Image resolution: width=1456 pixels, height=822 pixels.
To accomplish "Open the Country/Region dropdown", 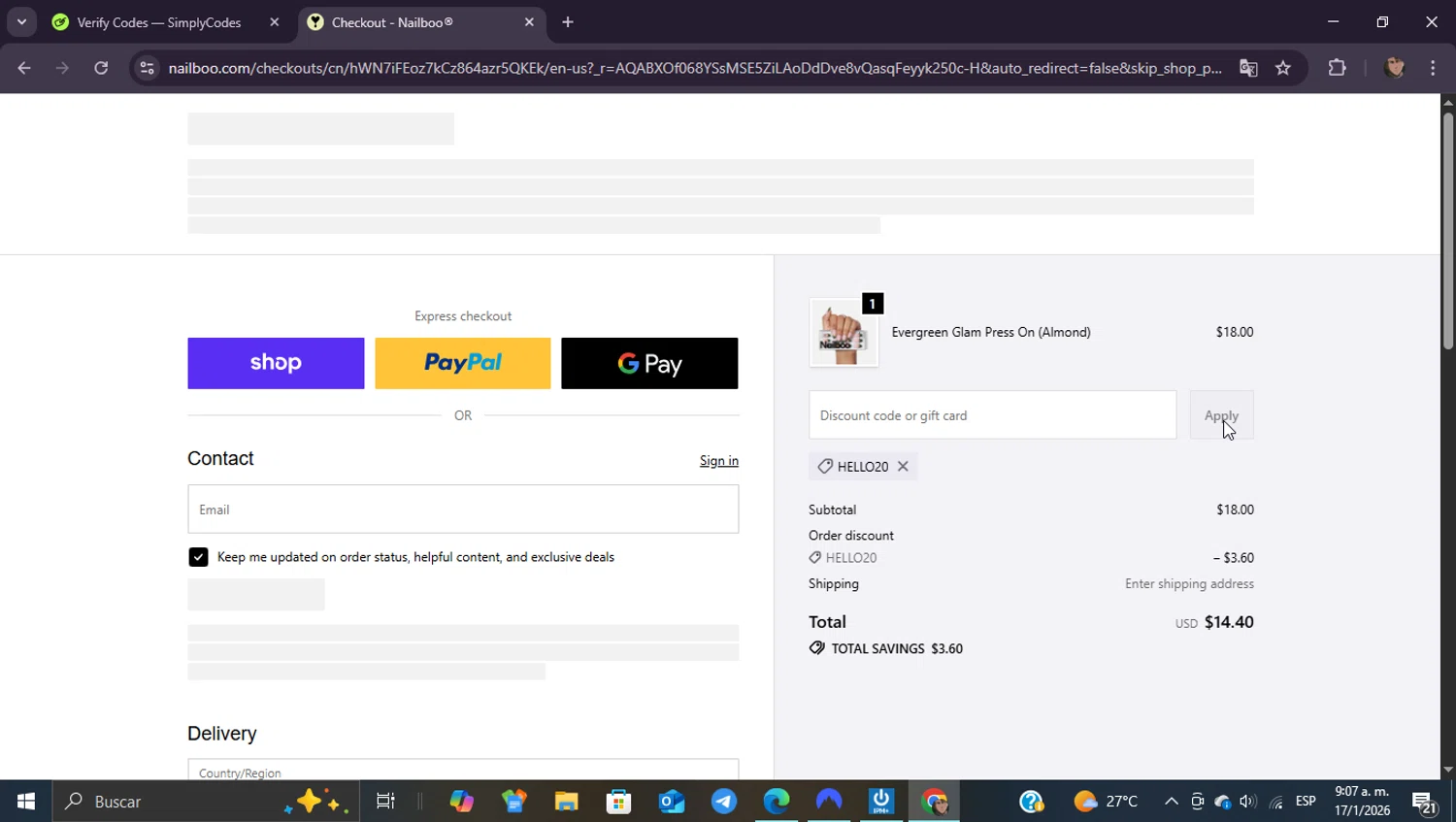I will point(463,771).
